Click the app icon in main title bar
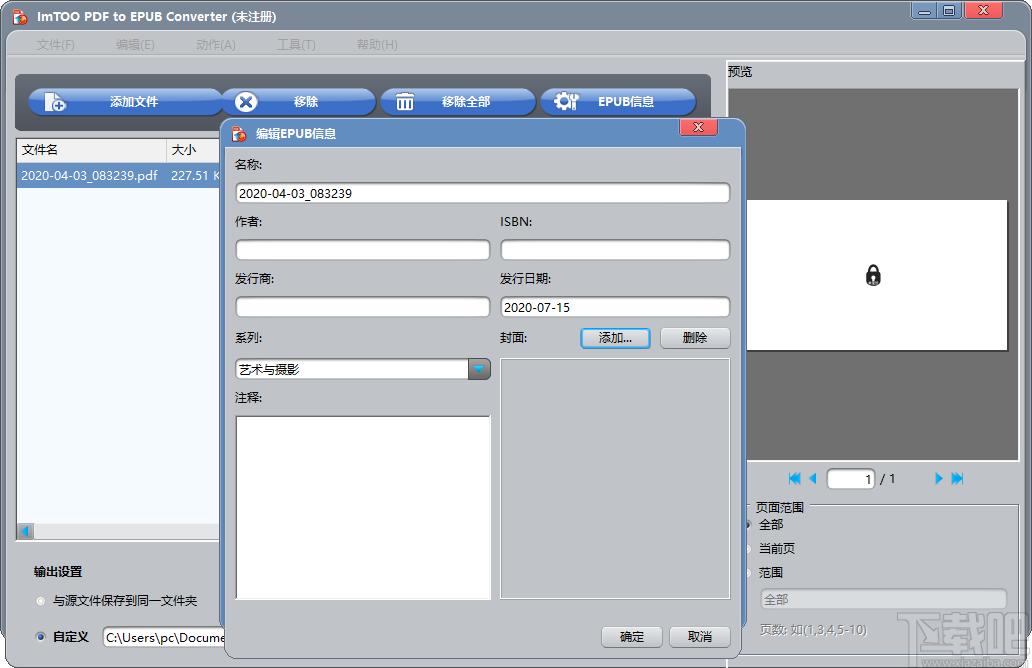1032x668 pixels. [20, 16]
